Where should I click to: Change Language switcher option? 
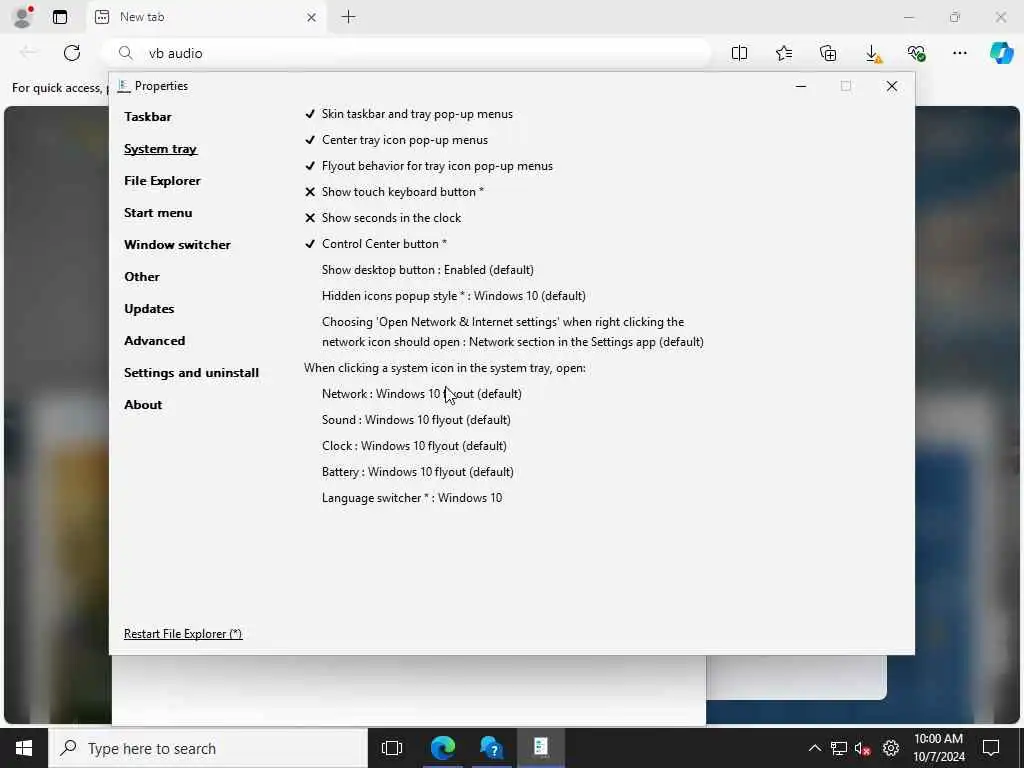pos(412,498)
